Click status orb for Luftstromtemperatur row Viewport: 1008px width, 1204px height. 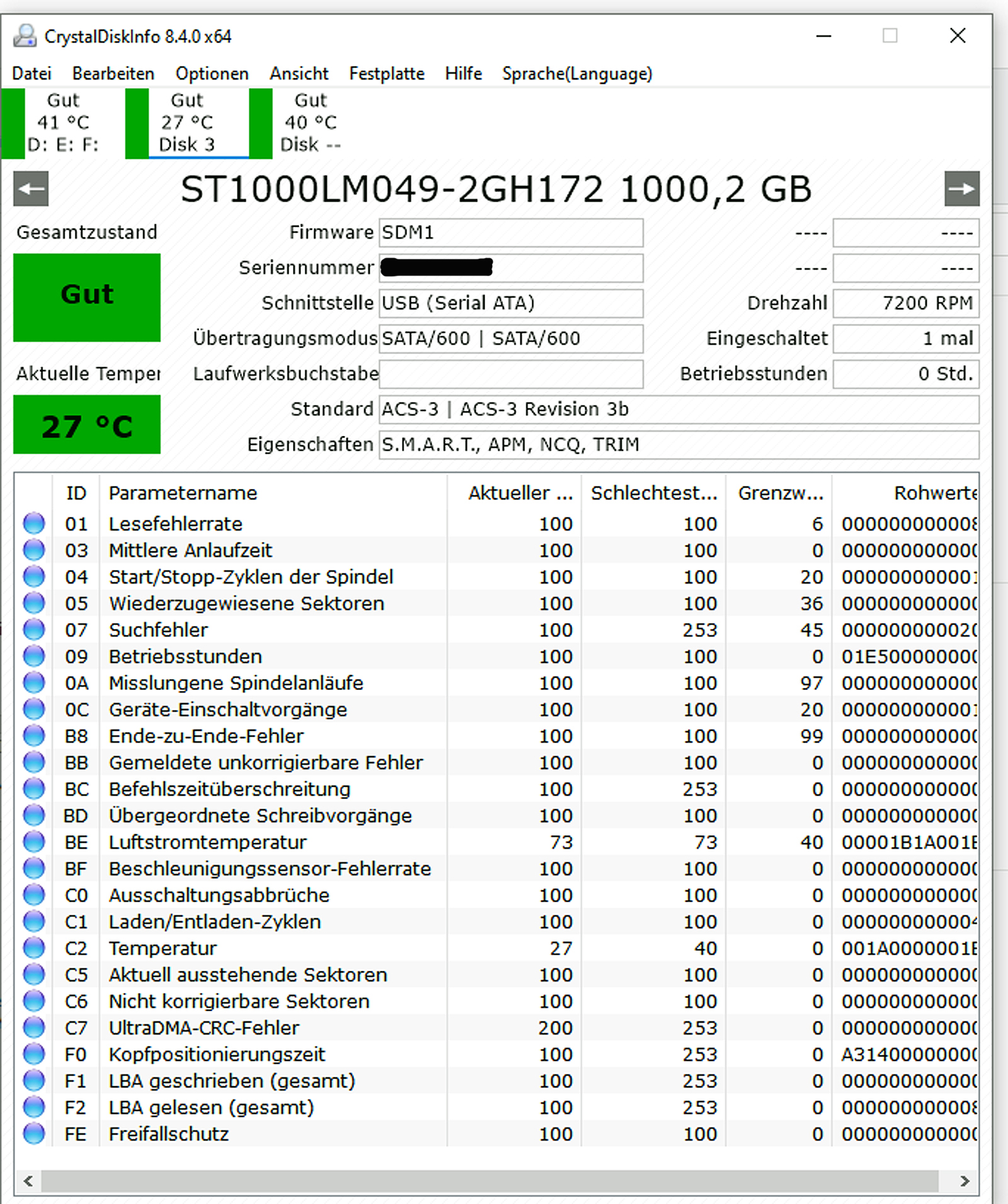(34, 842)
